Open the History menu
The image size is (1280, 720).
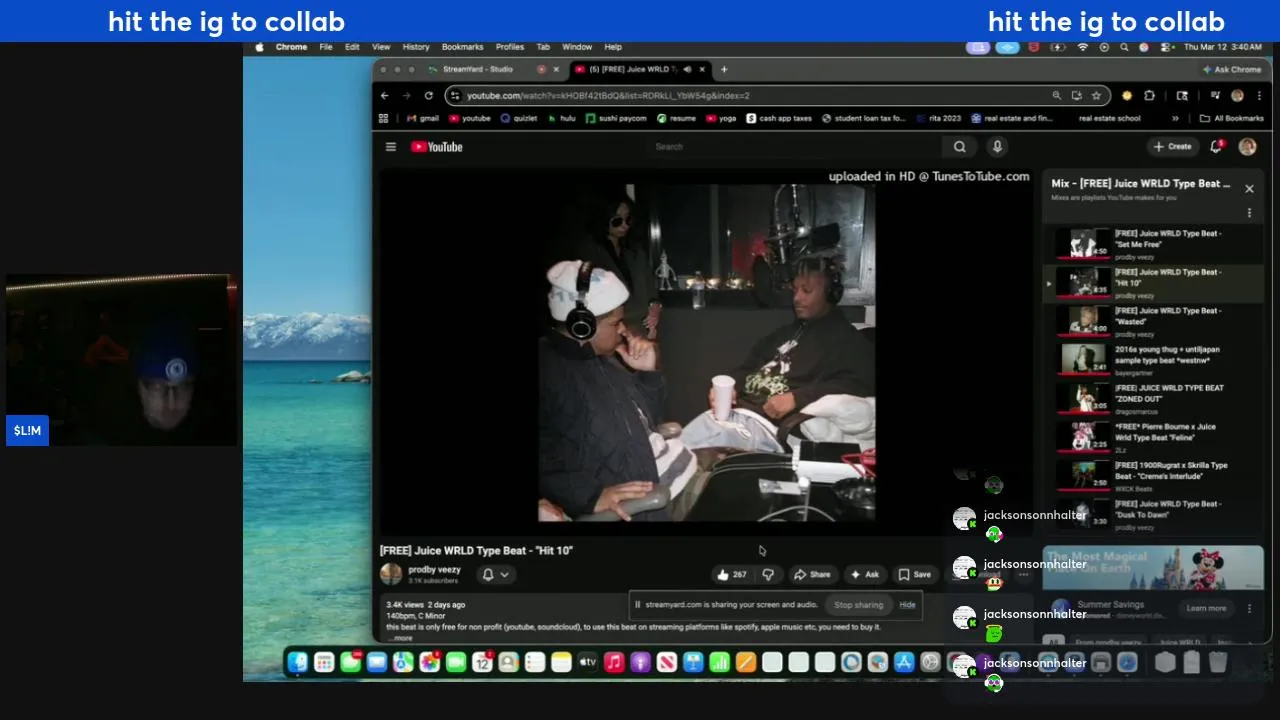point(416,47)
